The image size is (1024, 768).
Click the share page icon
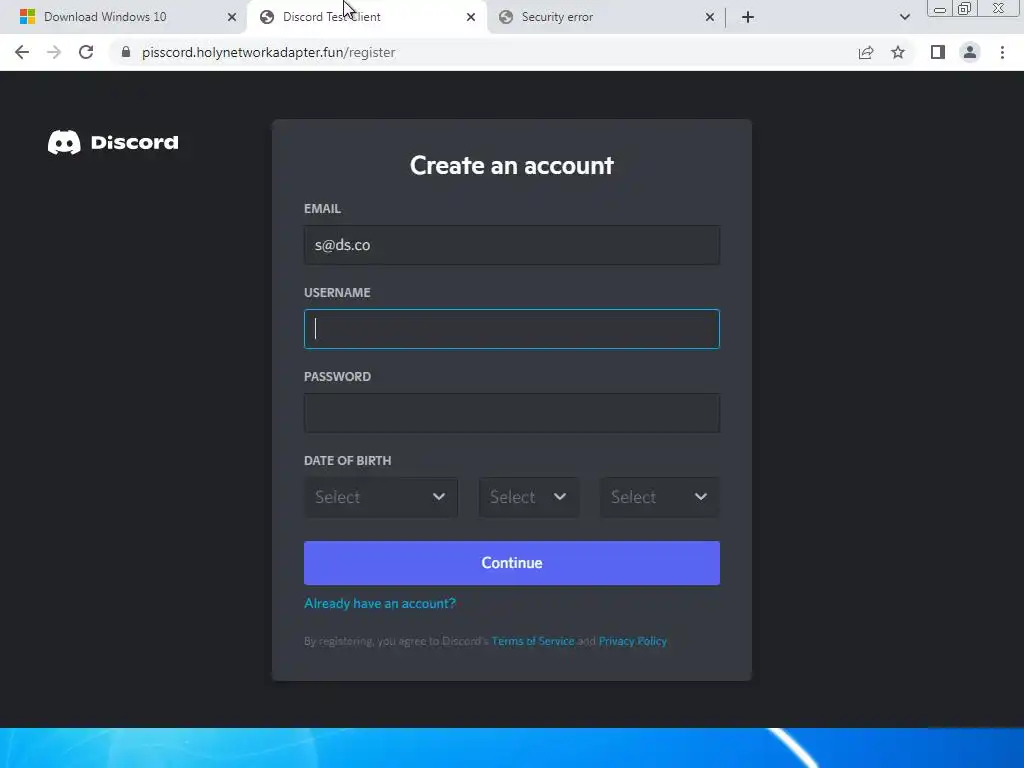[x=866, y=52]
